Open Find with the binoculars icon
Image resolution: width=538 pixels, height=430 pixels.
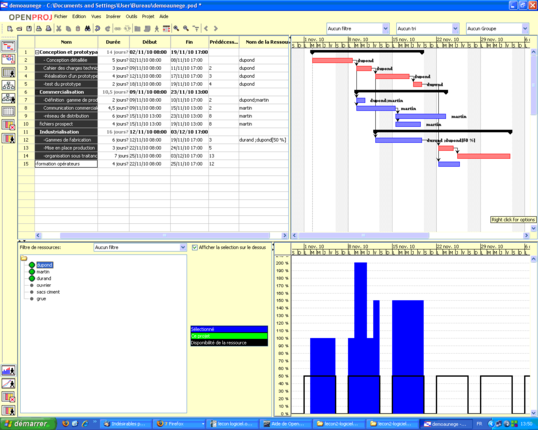87,28
